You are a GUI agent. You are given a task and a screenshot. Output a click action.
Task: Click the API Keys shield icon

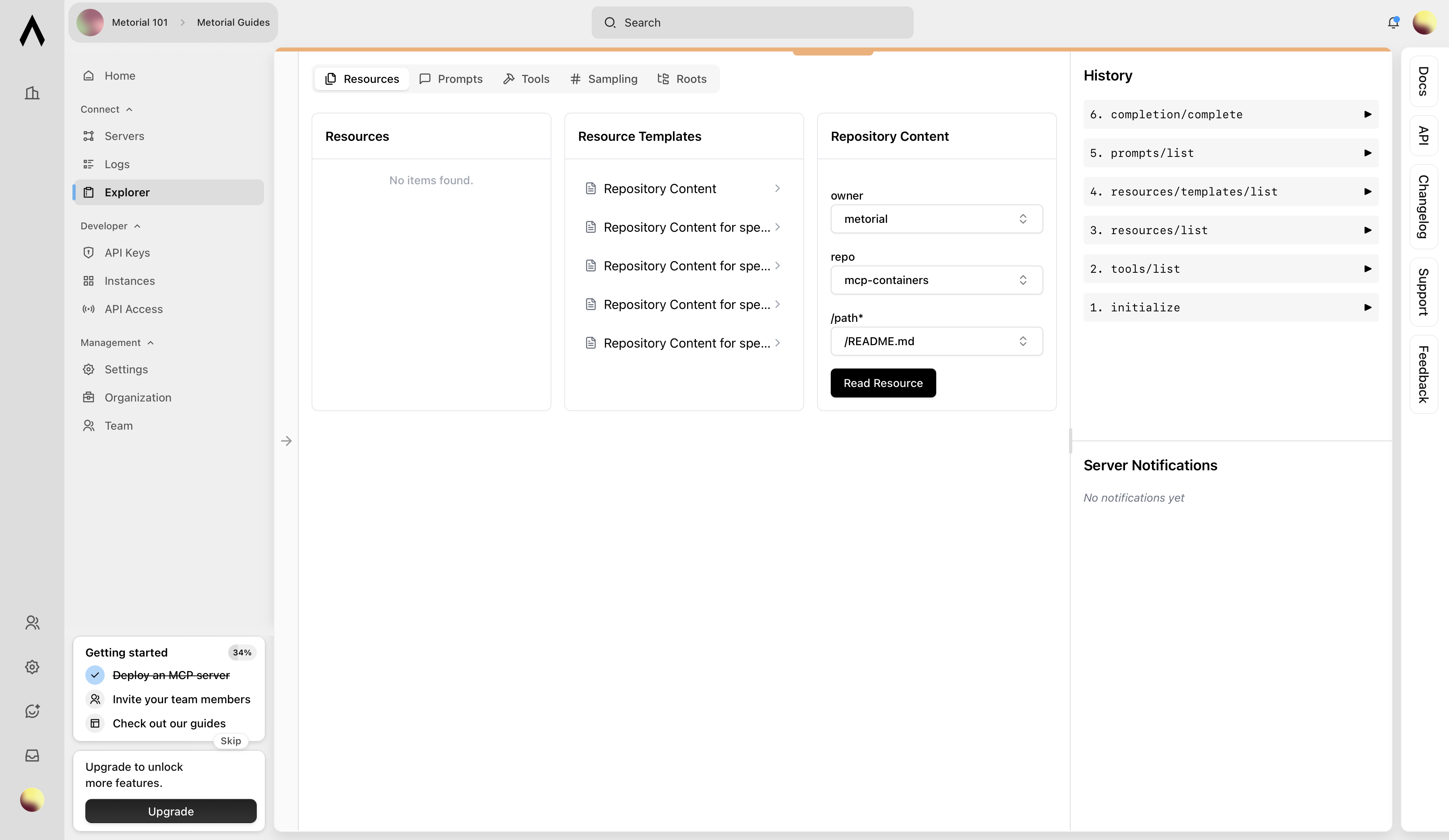click(x=89, y=252)
